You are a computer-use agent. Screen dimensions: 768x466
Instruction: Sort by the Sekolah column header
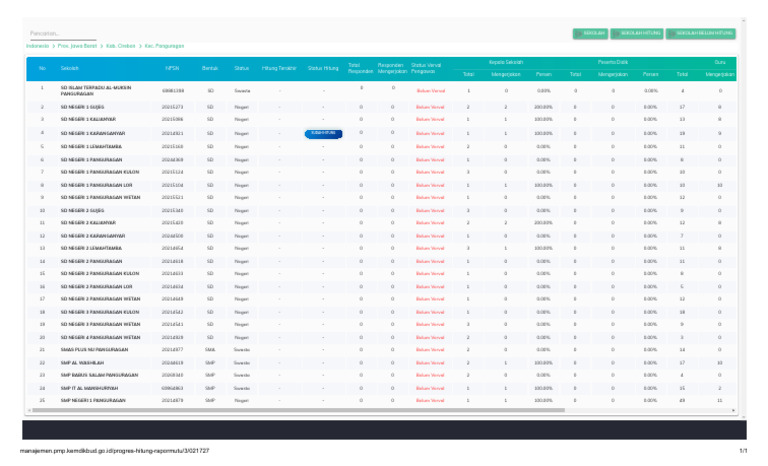coord(70,68)
